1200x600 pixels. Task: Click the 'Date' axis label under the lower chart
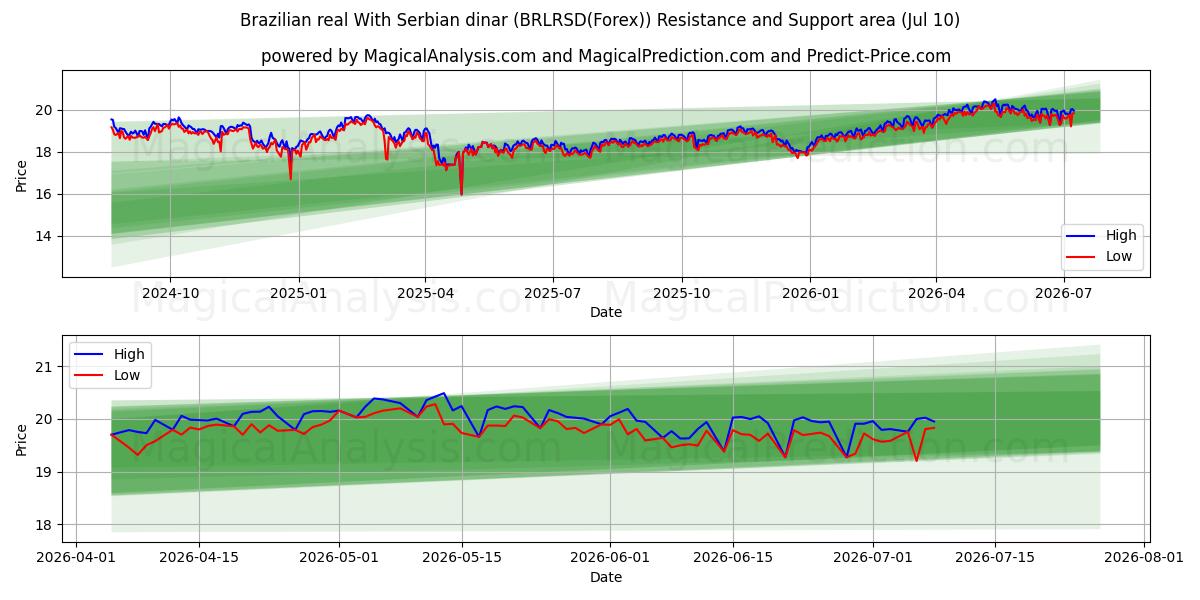click(x=606, y=577)
